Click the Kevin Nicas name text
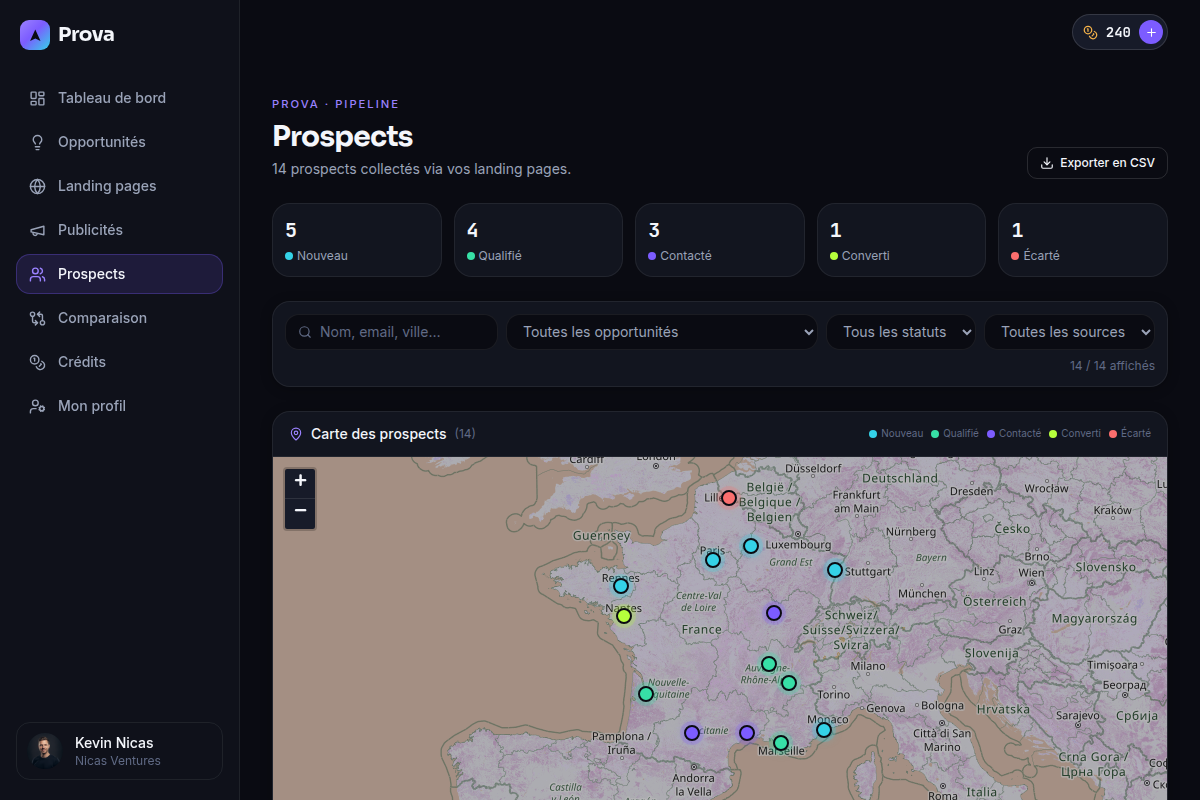The height and width of the screenshot is (800, 1200). 114,743
